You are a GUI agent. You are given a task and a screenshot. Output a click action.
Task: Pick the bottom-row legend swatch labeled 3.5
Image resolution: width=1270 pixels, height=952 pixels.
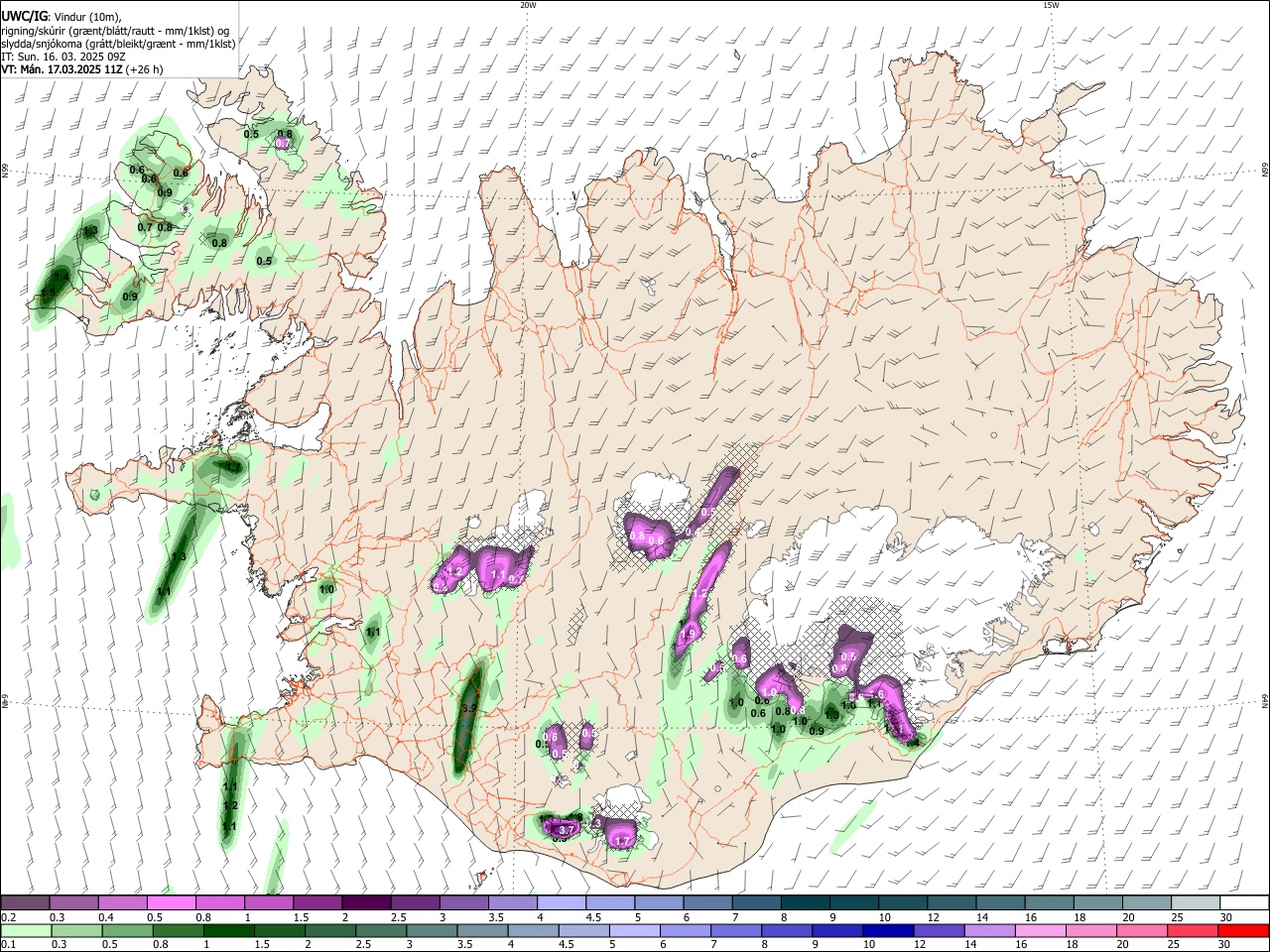click(x=483, y=930)
